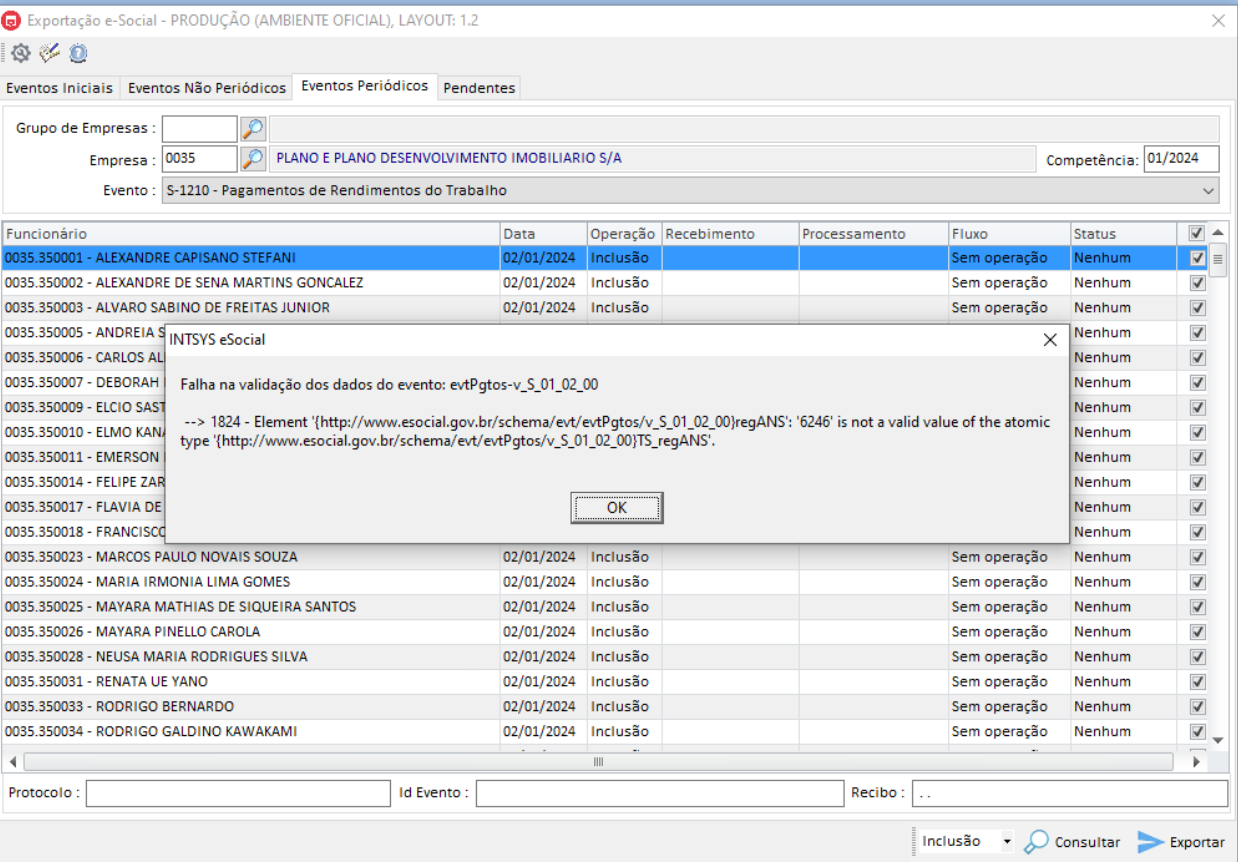
Task: Click the Exportar arrow icon
Action: pos(1151,842)
